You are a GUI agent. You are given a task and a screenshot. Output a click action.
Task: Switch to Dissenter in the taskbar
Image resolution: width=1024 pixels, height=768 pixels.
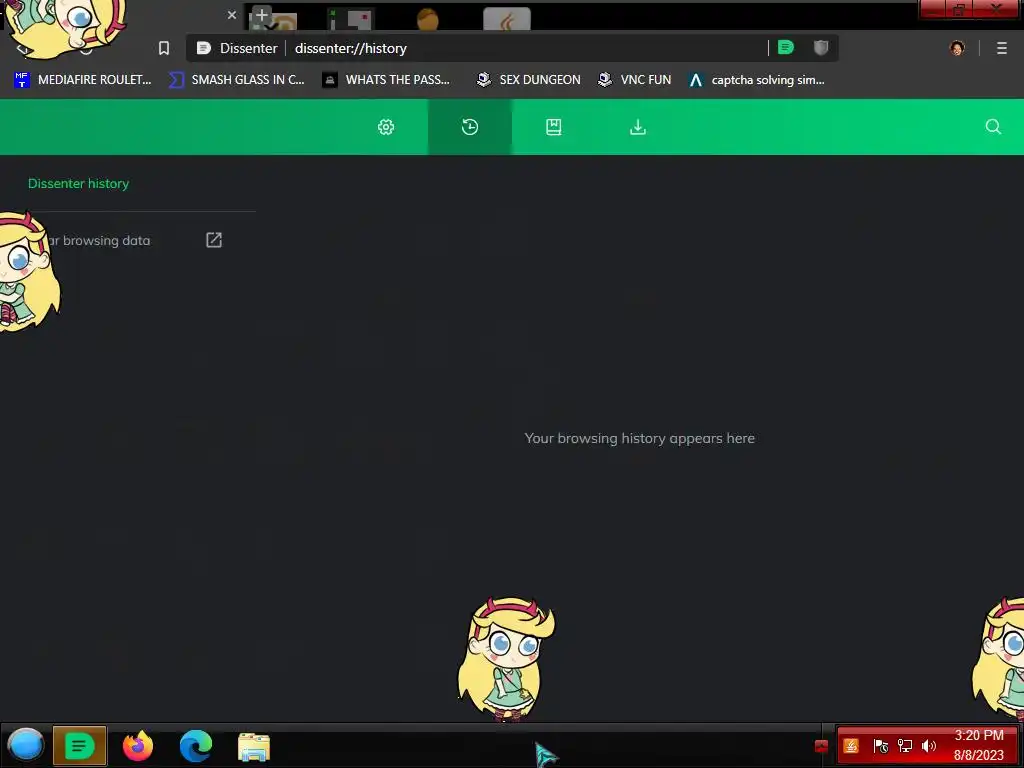(x=80, y=745)
